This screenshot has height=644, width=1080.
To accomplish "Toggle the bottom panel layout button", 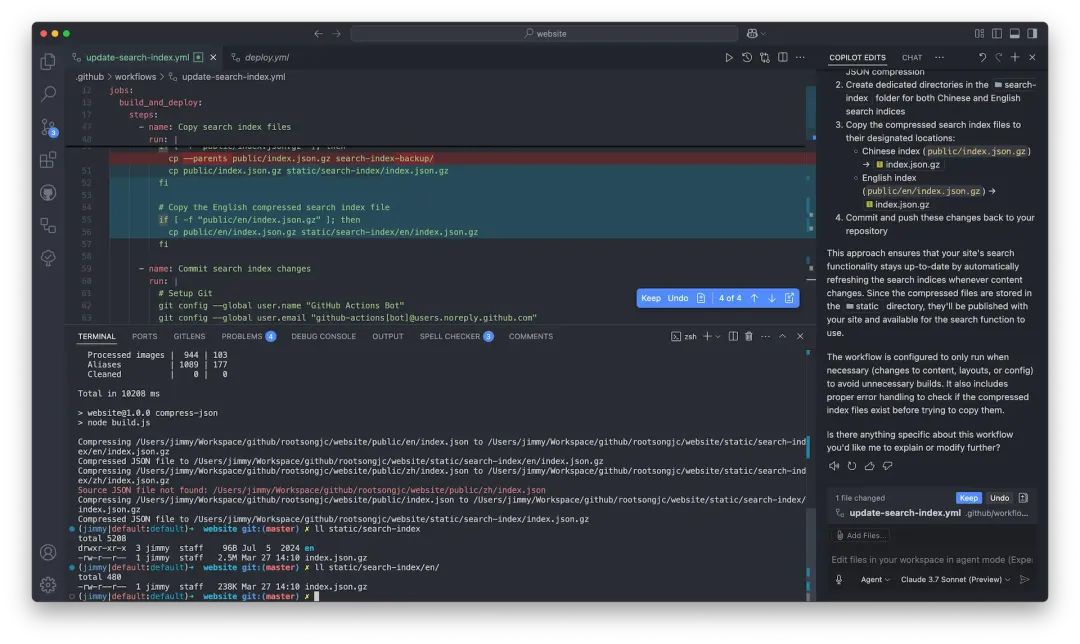I will point(1015,33).
